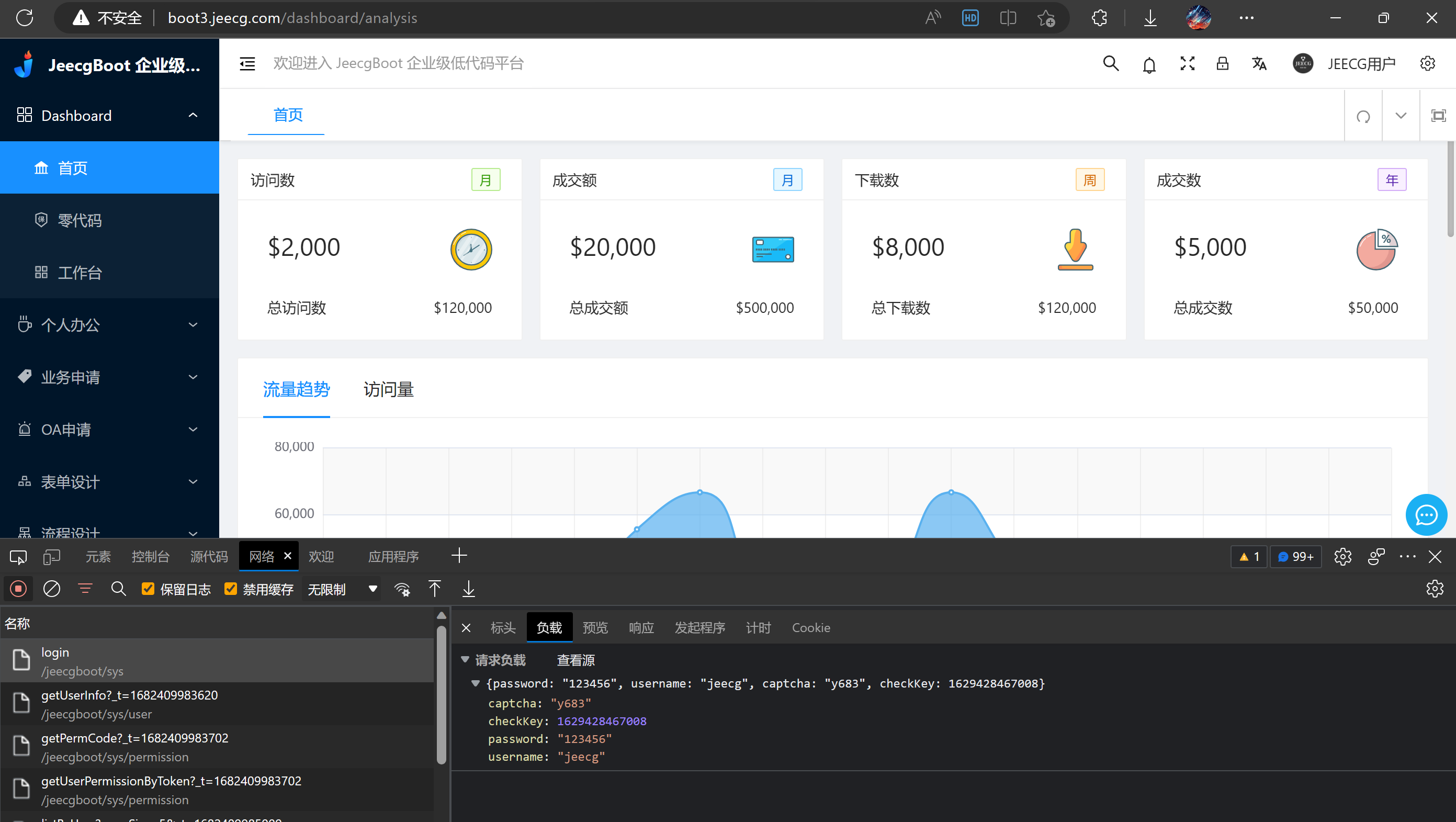Uncheck the 禁用缓存 checkbox
This screenshot has width=1456, height=822.
[230, 589]
